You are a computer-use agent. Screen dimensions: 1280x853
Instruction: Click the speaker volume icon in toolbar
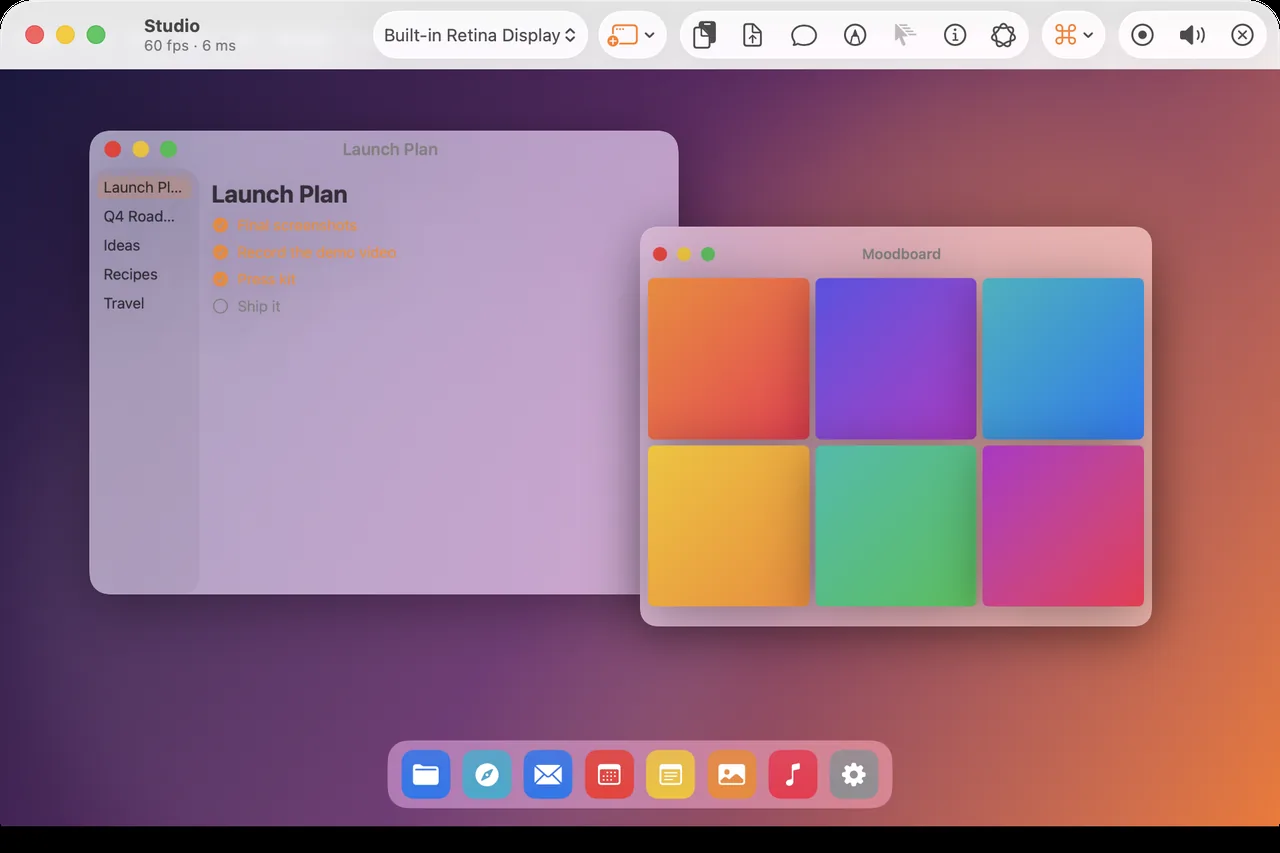click(1192, 35)
